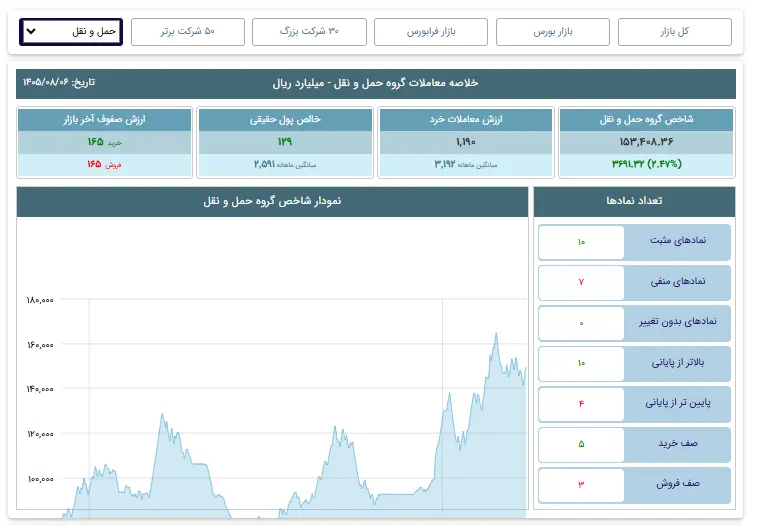Click the خلاصه معاملات گروه حمل و نقل title
This screenshot has width=760, height=526.
[x=376, y=83]
